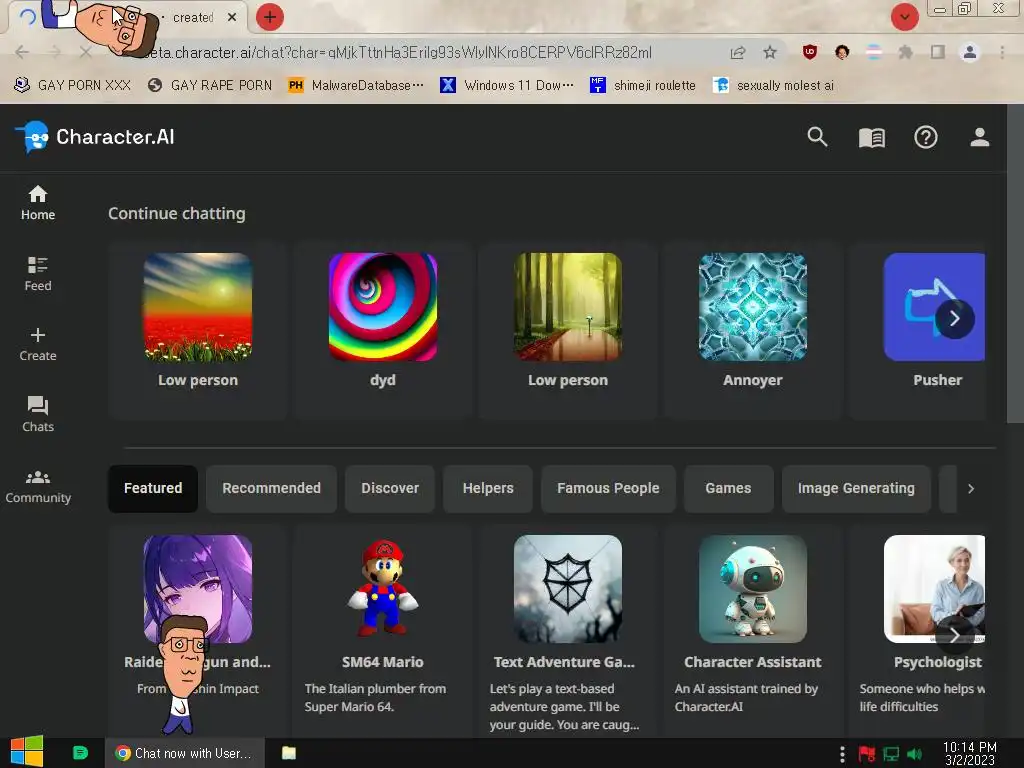
Task: Toggle browser side panel icon
Action: click(x=938, y=52)
